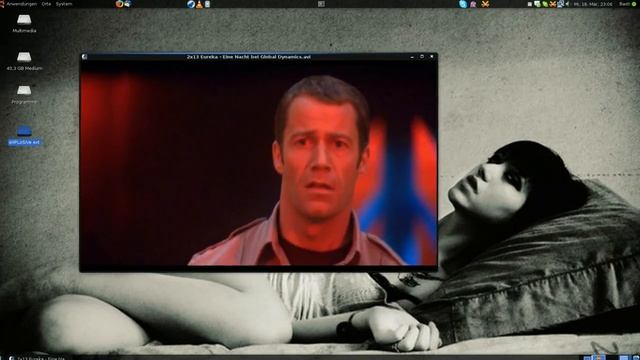The image size is (640, 360).
Task: Minimize the Eureka video window
Action: coord(412,57)
